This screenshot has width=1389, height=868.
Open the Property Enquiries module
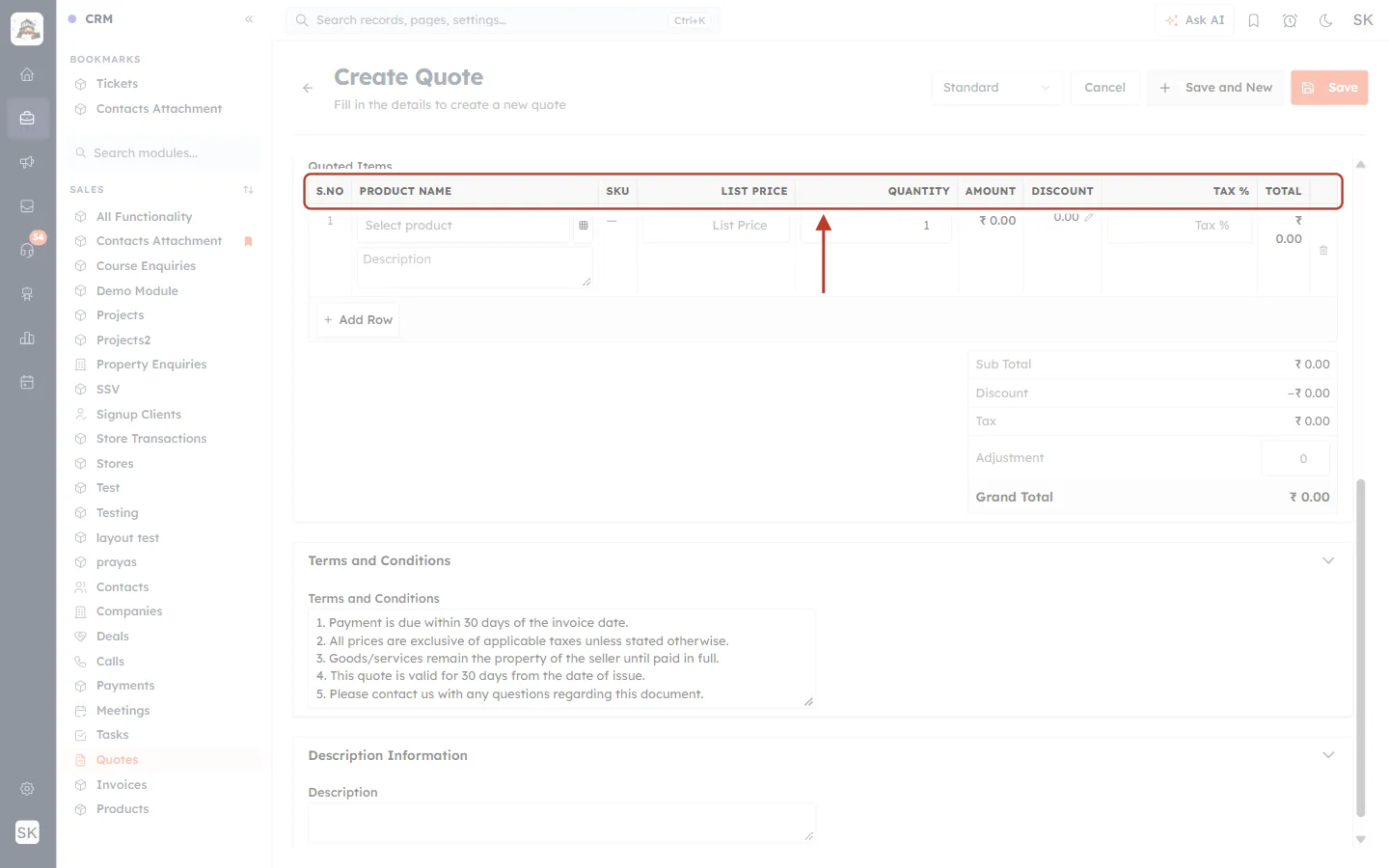pyautogui.click(x=166, y=365)
